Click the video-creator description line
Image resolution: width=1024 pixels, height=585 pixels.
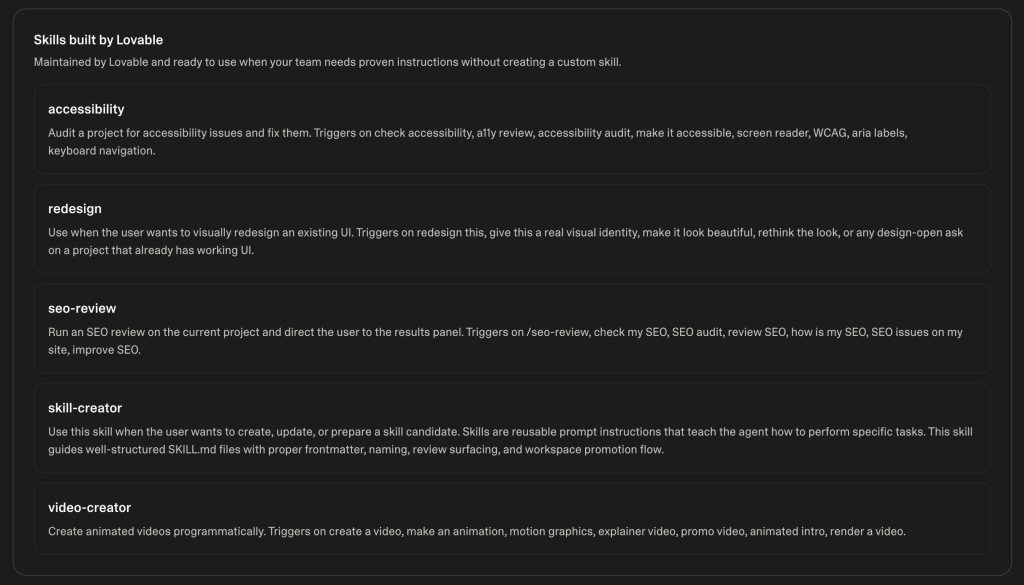click(x=477, y=531)
